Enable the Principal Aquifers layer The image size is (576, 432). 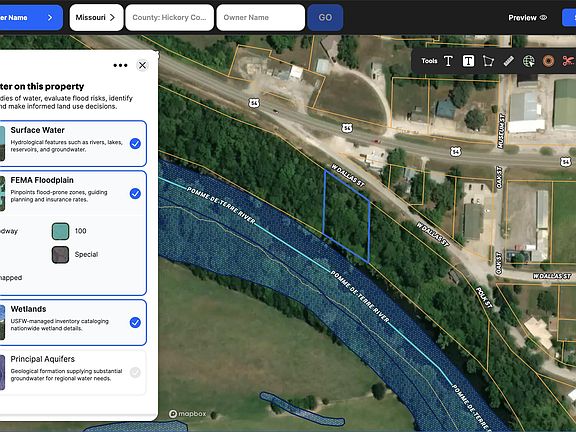pyautogui.click(x=135, y=372)
